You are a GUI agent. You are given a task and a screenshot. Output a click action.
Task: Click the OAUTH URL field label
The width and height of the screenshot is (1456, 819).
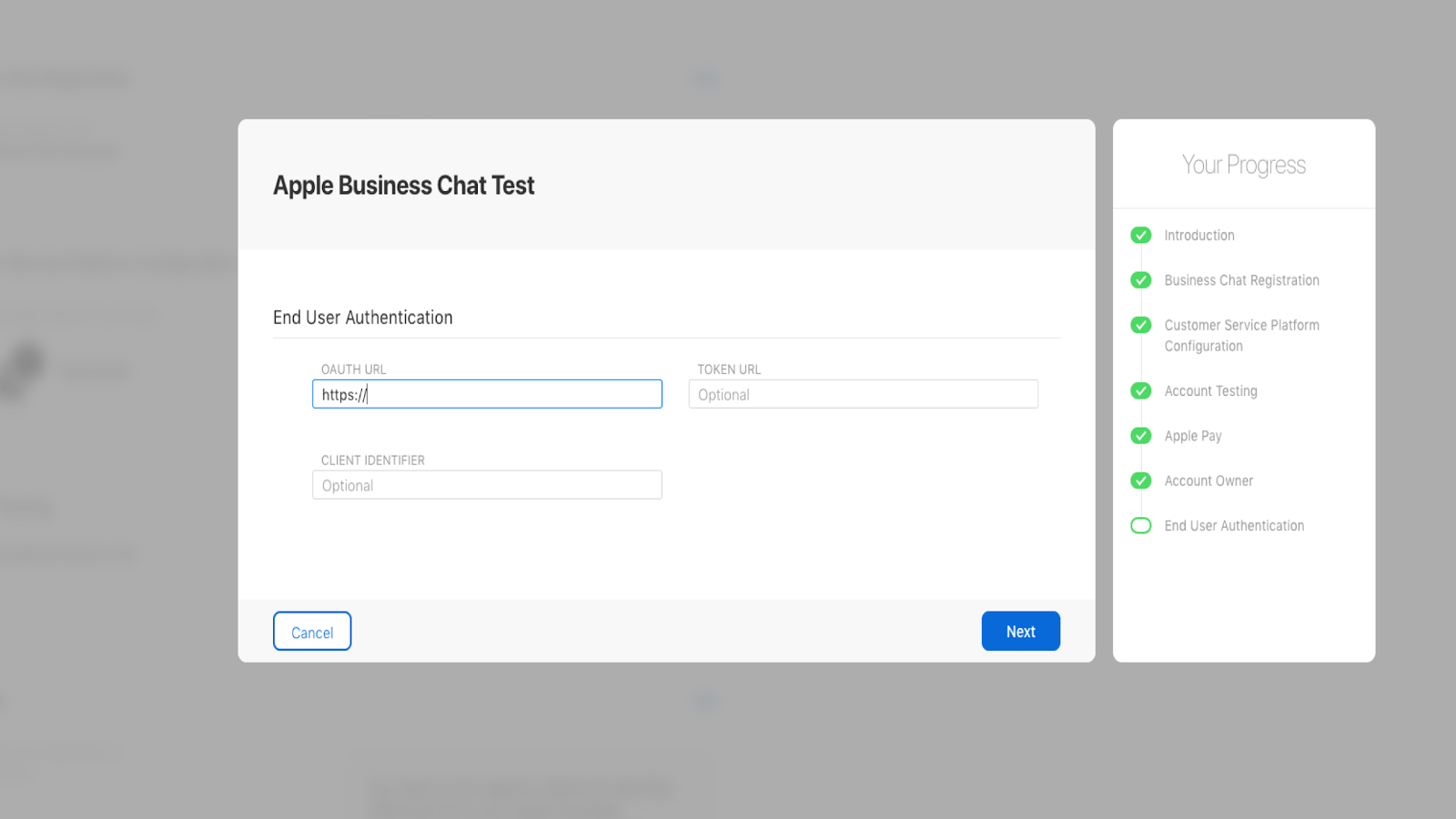[353, 369]
